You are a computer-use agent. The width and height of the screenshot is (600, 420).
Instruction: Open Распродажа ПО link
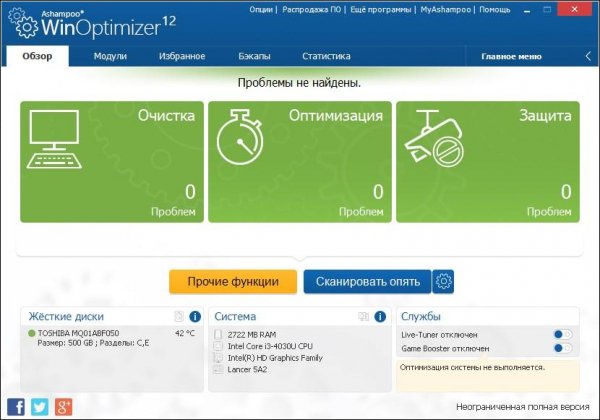tap(311, 10)
